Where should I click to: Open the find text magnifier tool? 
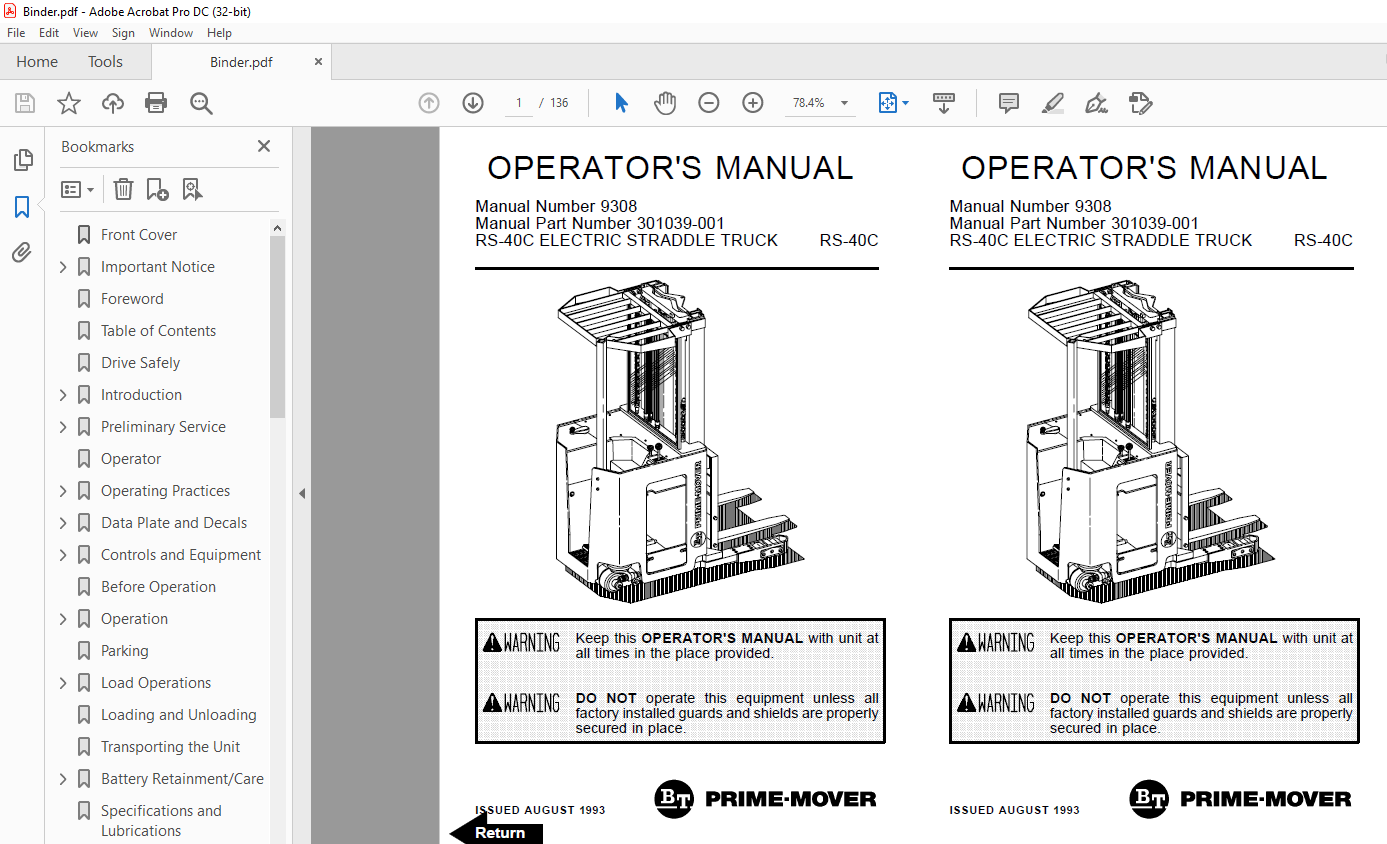click(201, 103)
